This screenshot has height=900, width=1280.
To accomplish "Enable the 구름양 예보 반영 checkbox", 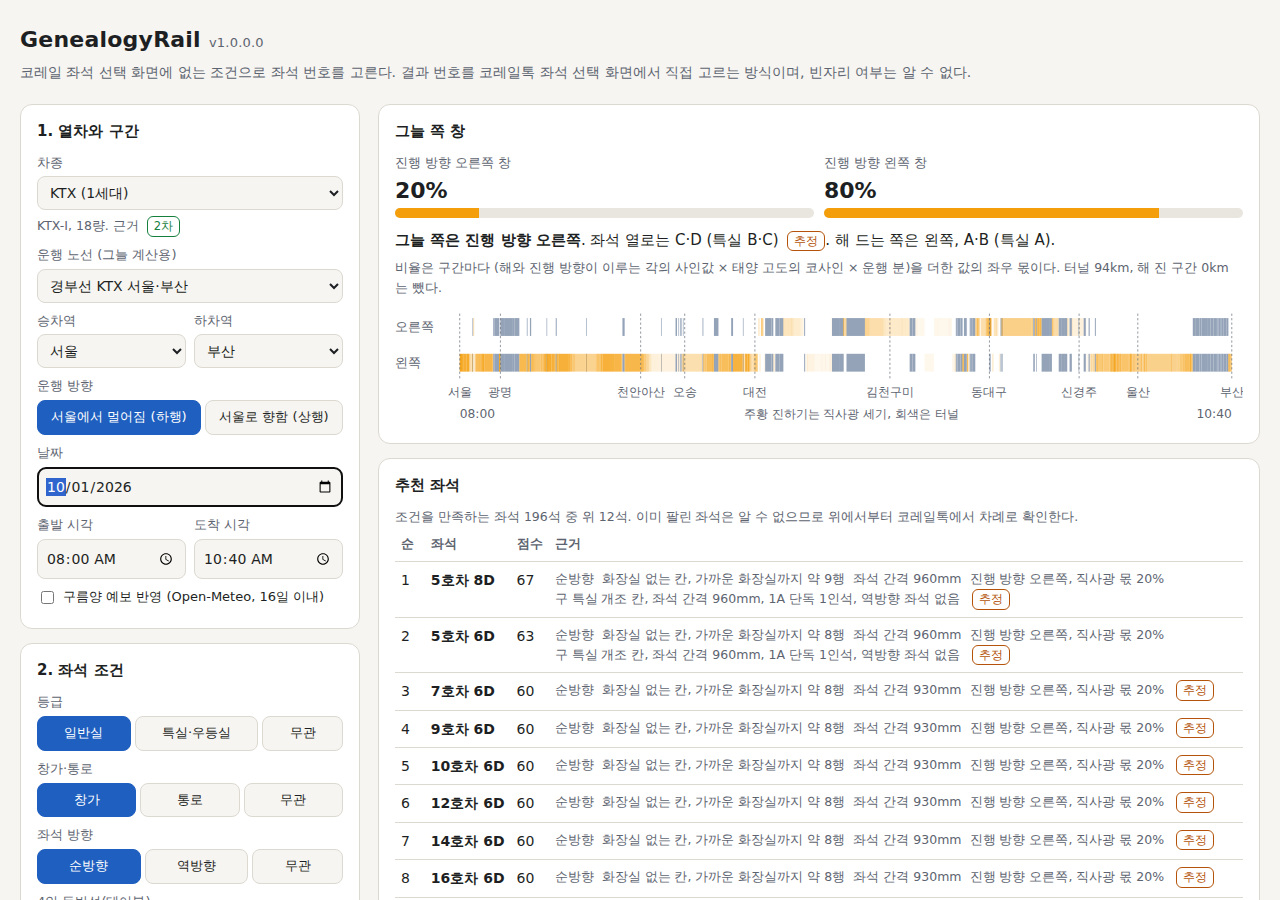I will 47,597.
